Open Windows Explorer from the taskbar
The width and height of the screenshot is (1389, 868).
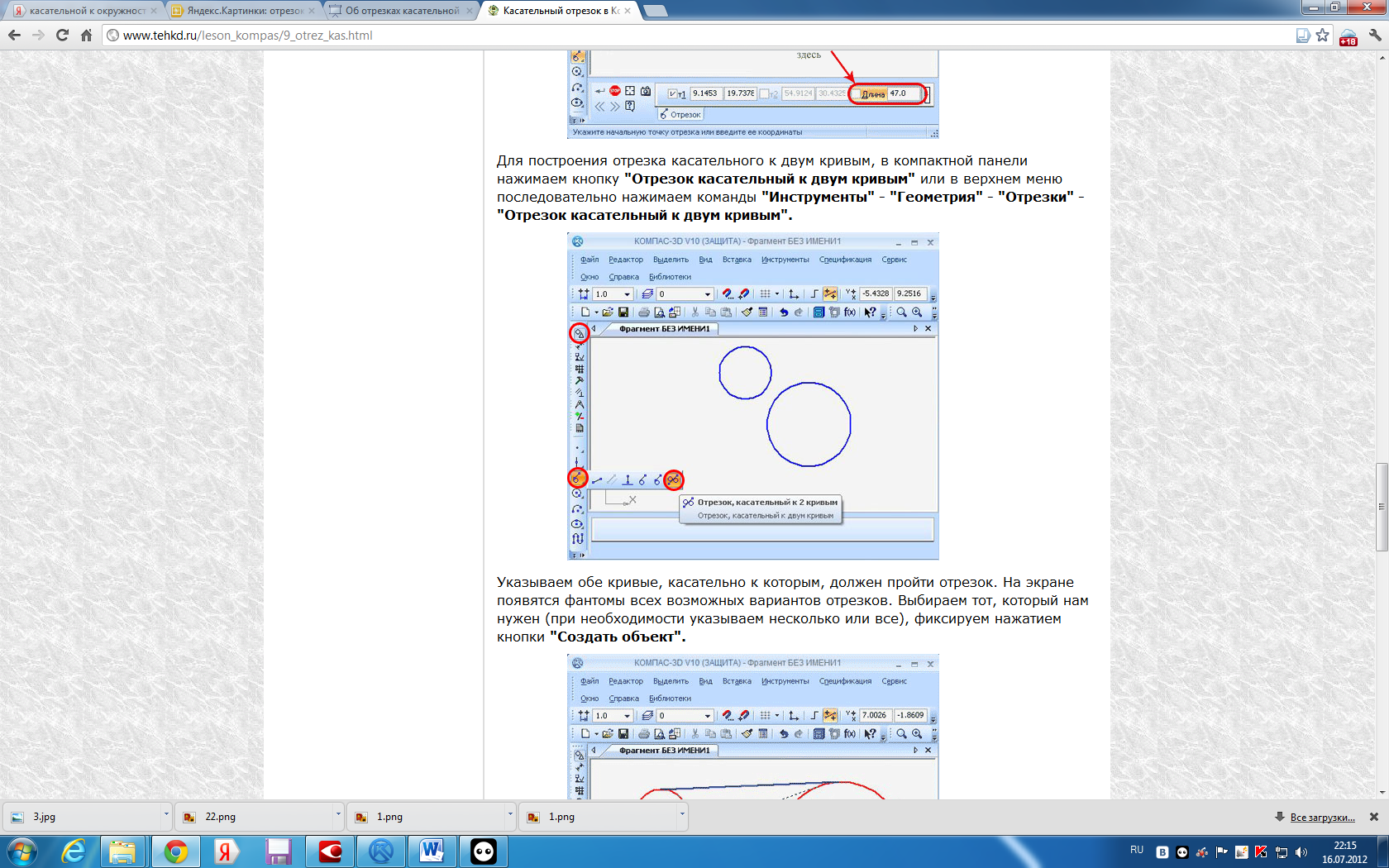point(122,851)
